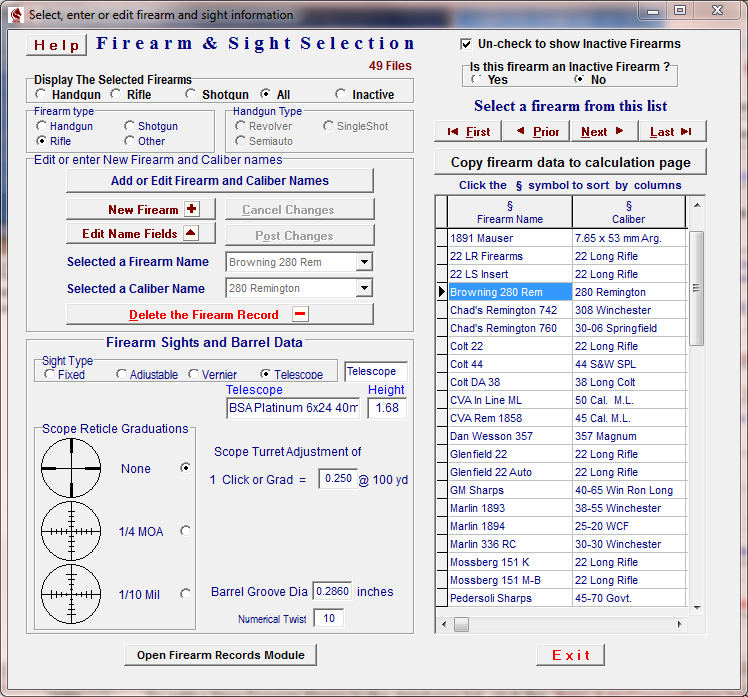Click the Numerical Twist field
This screenshot has width=748, height=697.
coord(329,618)
